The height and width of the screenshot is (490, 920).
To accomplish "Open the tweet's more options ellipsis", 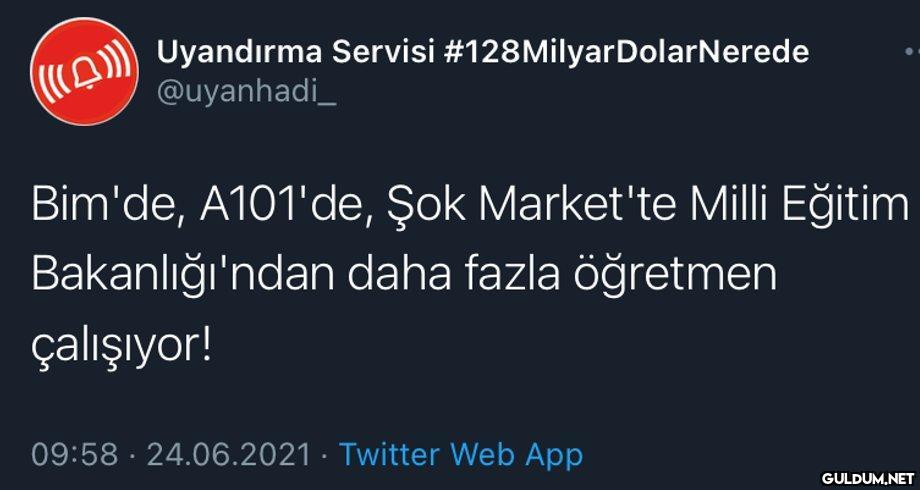I will (x=911, y=52).
